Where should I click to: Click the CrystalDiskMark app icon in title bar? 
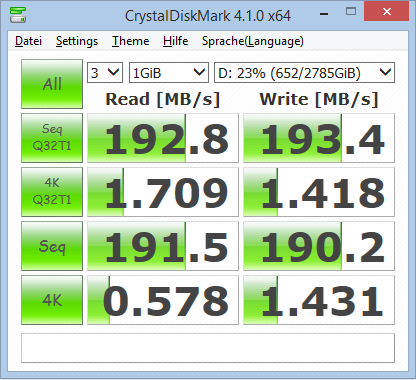pos(18,15)
